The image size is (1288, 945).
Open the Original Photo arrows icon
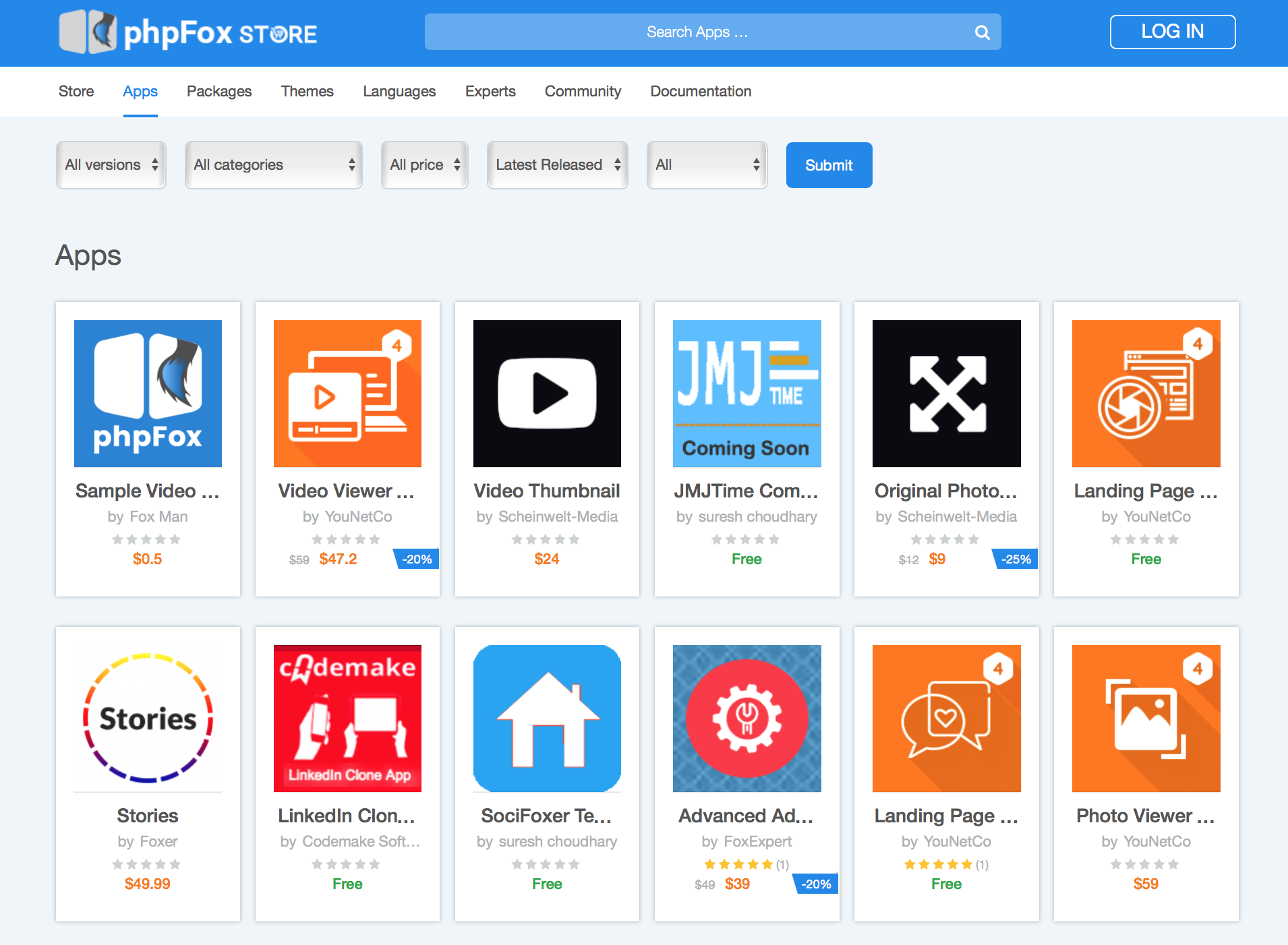[x=945, y=394]
